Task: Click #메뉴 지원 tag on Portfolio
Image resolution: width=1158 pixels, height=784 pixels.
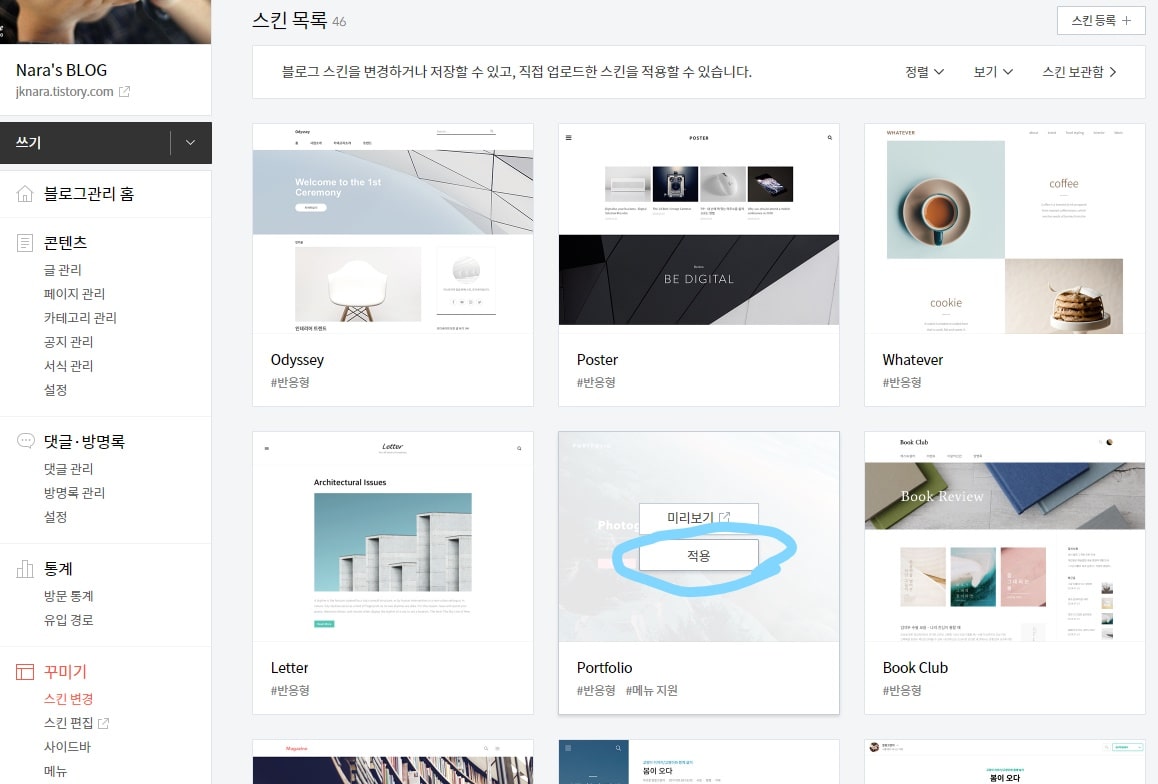Action: [651, 690]
